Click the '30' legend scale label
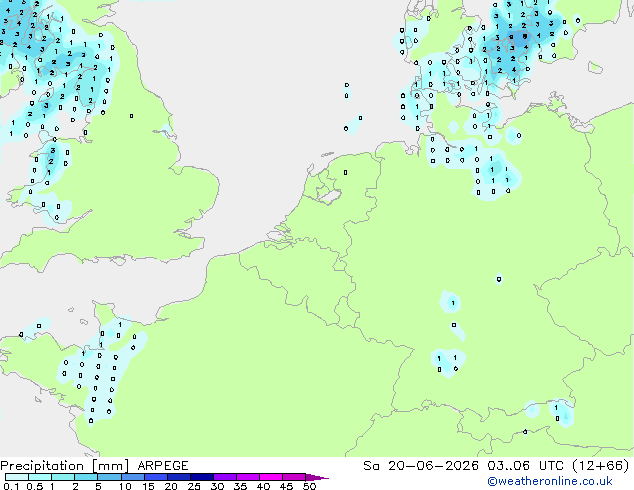The image size is (634, 490). (x=217, y=486)
